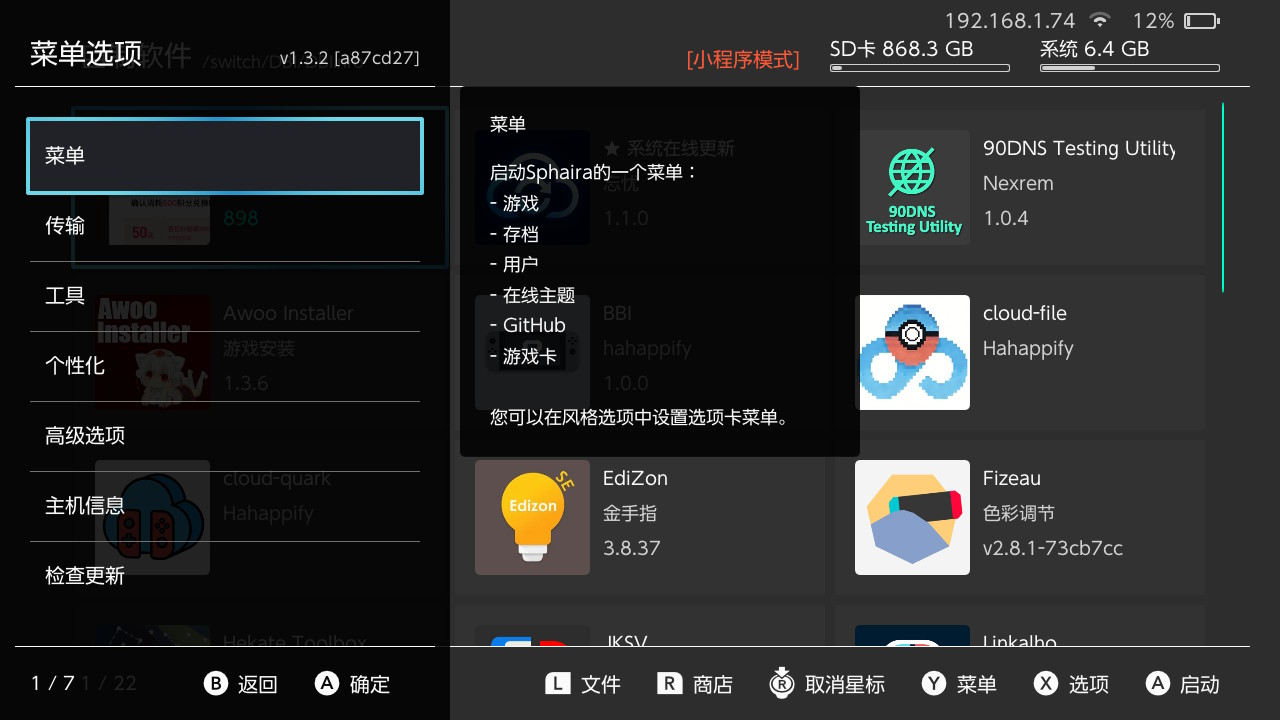The image size is (1280, 720).
Task: Click the Y menu button icon
Action: point(933,684)
